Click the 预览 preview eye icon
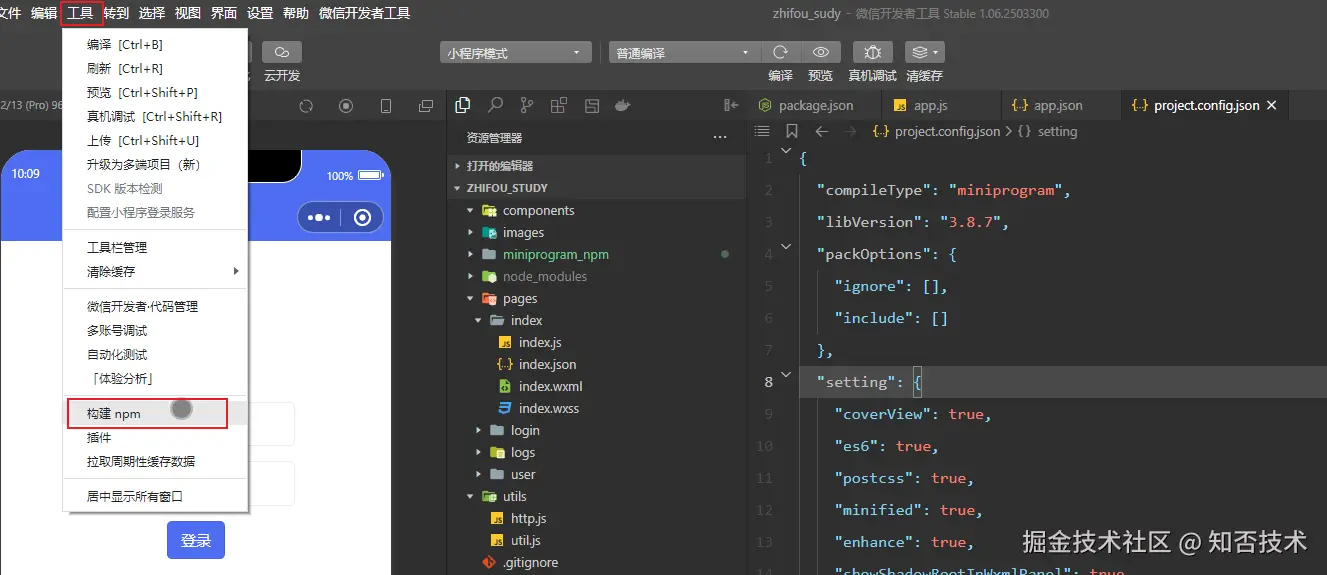Image resolution: width=1327 pixels, height=575 pixels. (x=821, y=52)
